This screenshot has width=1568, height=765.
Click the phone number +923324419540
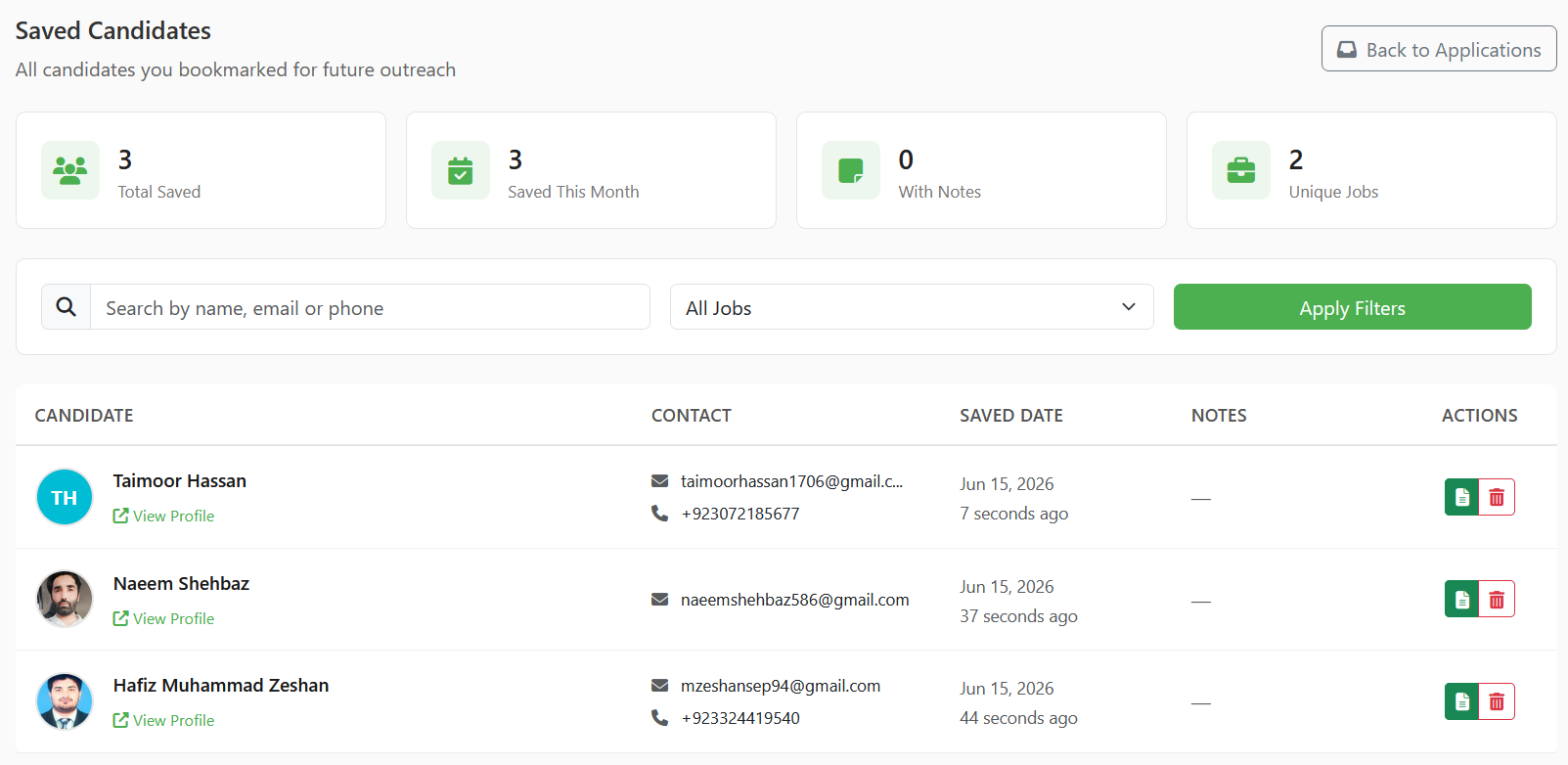click(740, 718)
